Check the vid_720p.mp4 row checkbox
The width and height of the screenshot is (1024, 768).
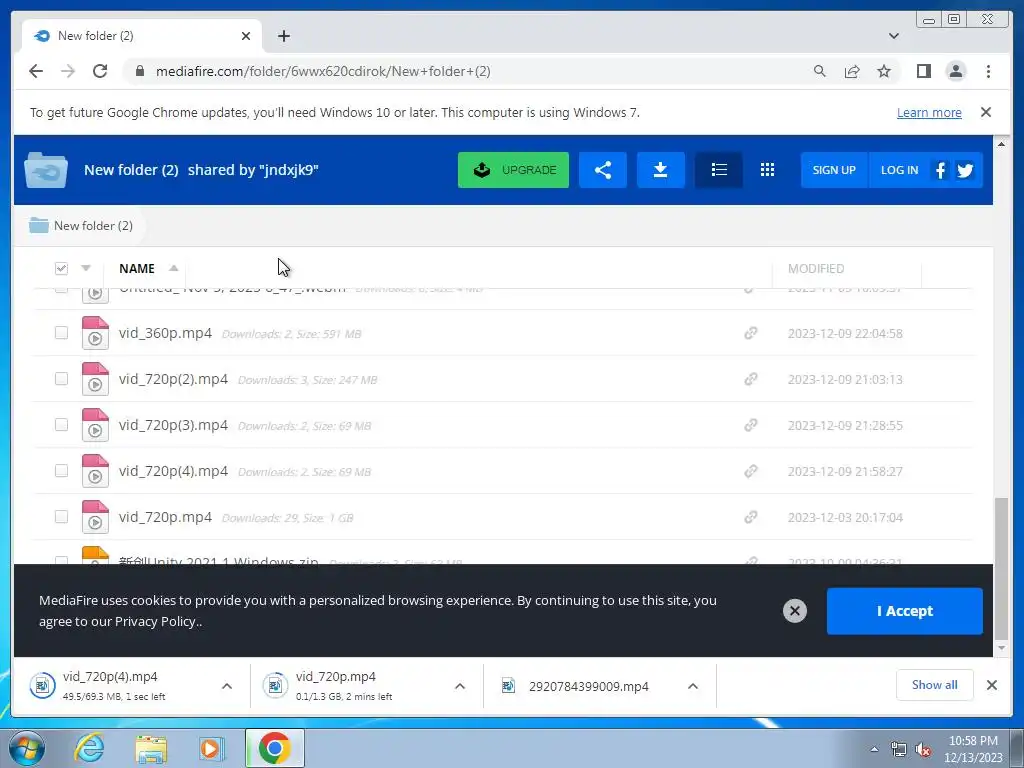pyautogui.click(x=61, y=517)
